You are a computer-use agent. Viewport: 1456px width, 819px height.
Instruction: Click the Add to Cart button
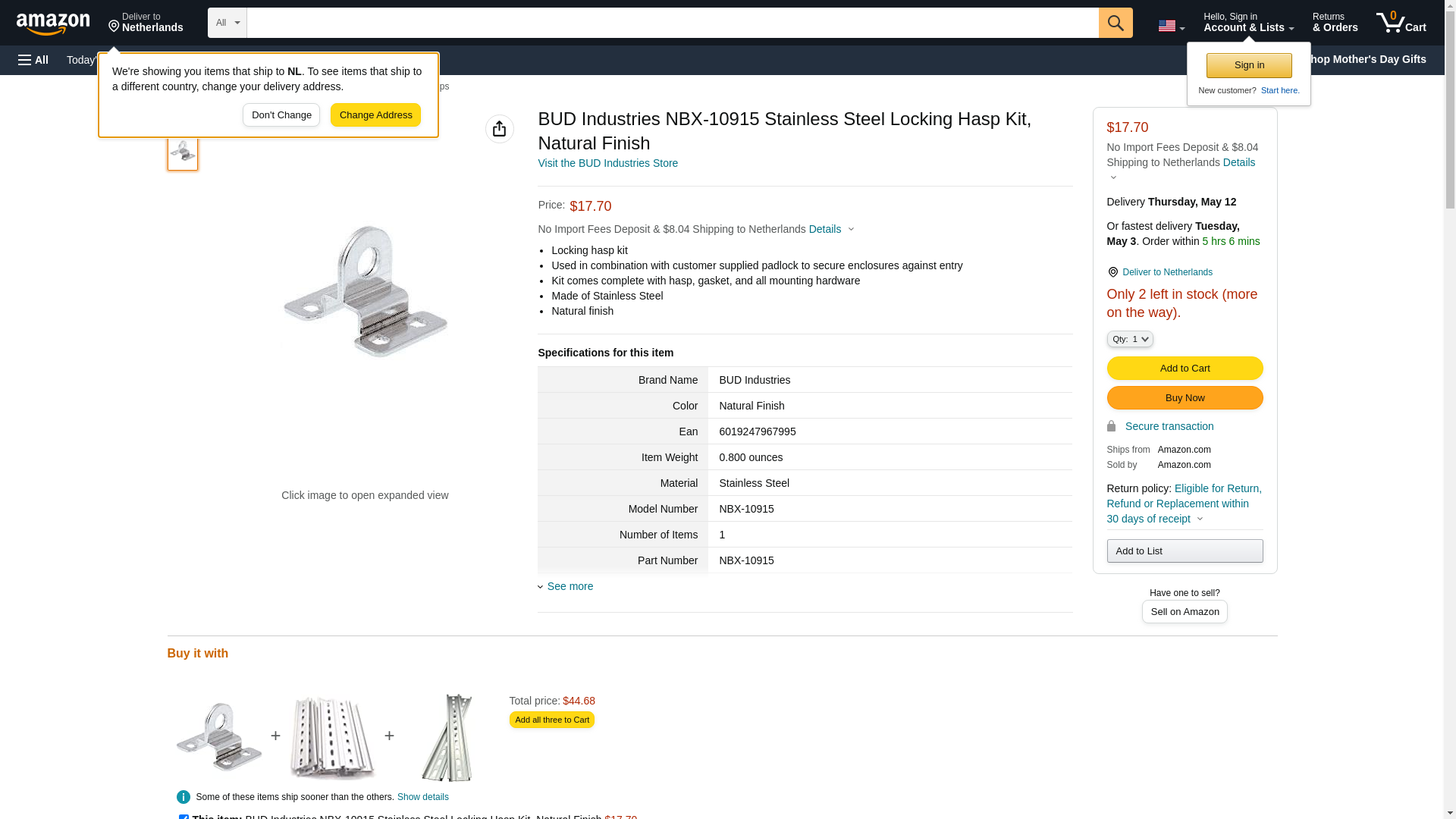[1184, 368]
